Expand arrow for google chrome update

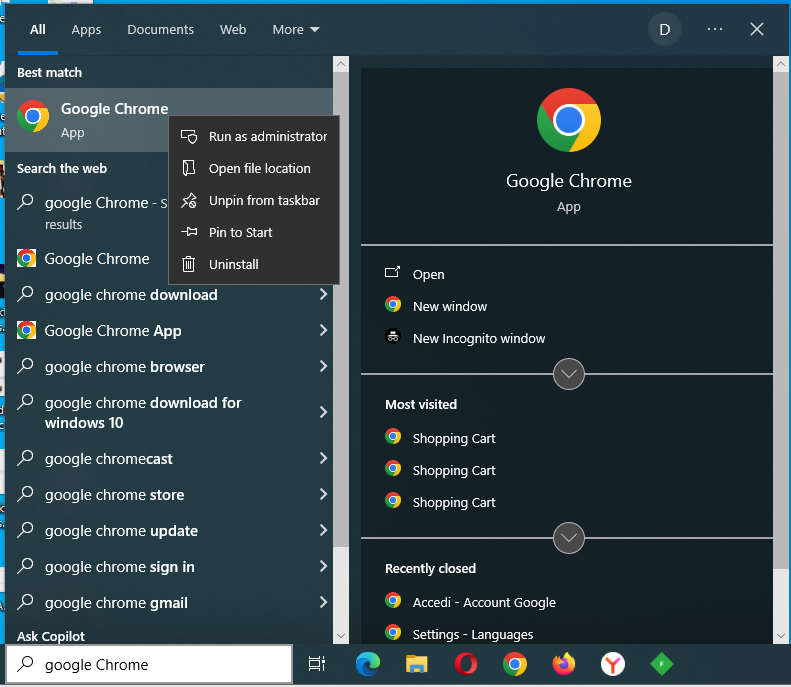(x=323, y=530)
